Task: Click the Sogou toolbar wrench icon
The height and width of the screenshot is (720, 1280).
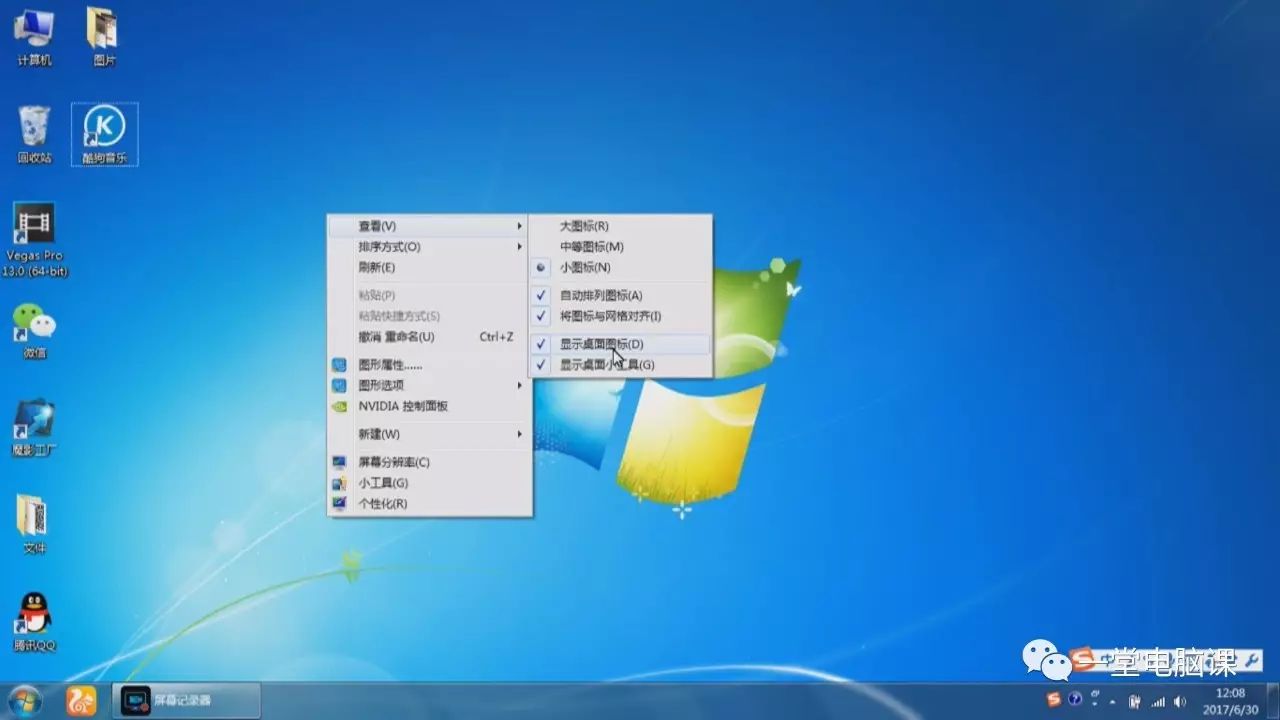Action: 1251,660
